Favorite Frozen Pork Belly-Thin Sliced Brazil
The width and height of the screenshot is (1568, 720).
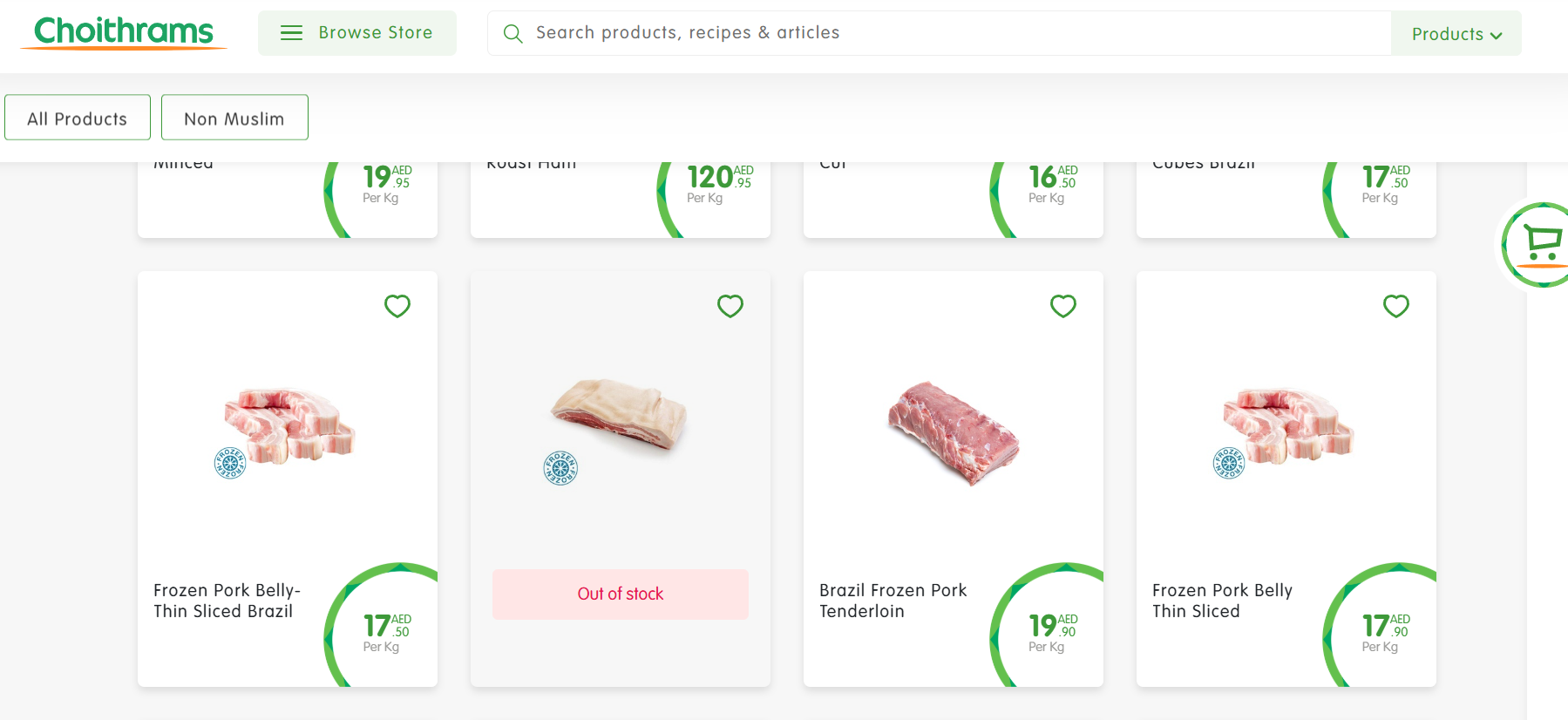(x=397, y=306)
